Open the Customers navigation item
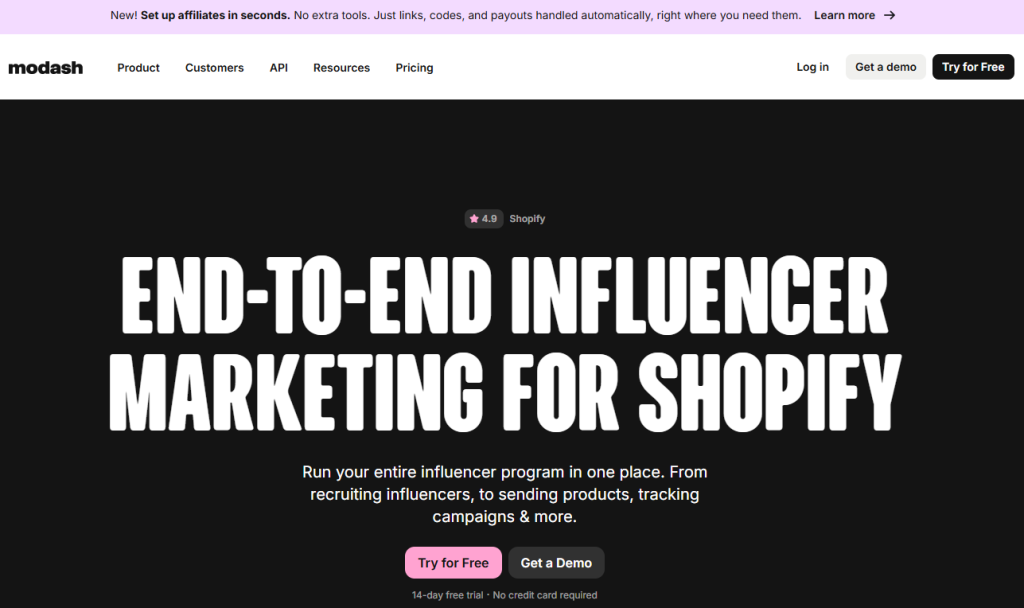Image resolution: width=1024 pixels, height=608 pixels. [214, 68]
